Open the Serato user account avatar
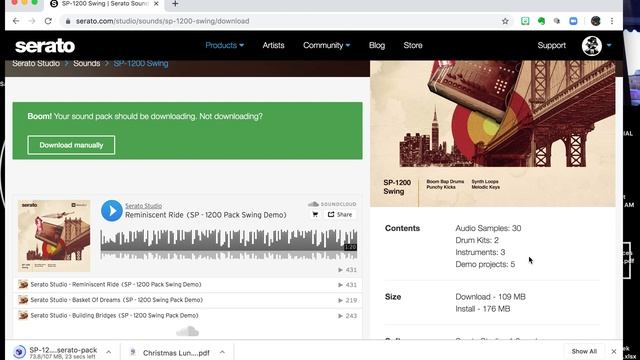Screen dimensions: 640x360 [x=591, y=45]
